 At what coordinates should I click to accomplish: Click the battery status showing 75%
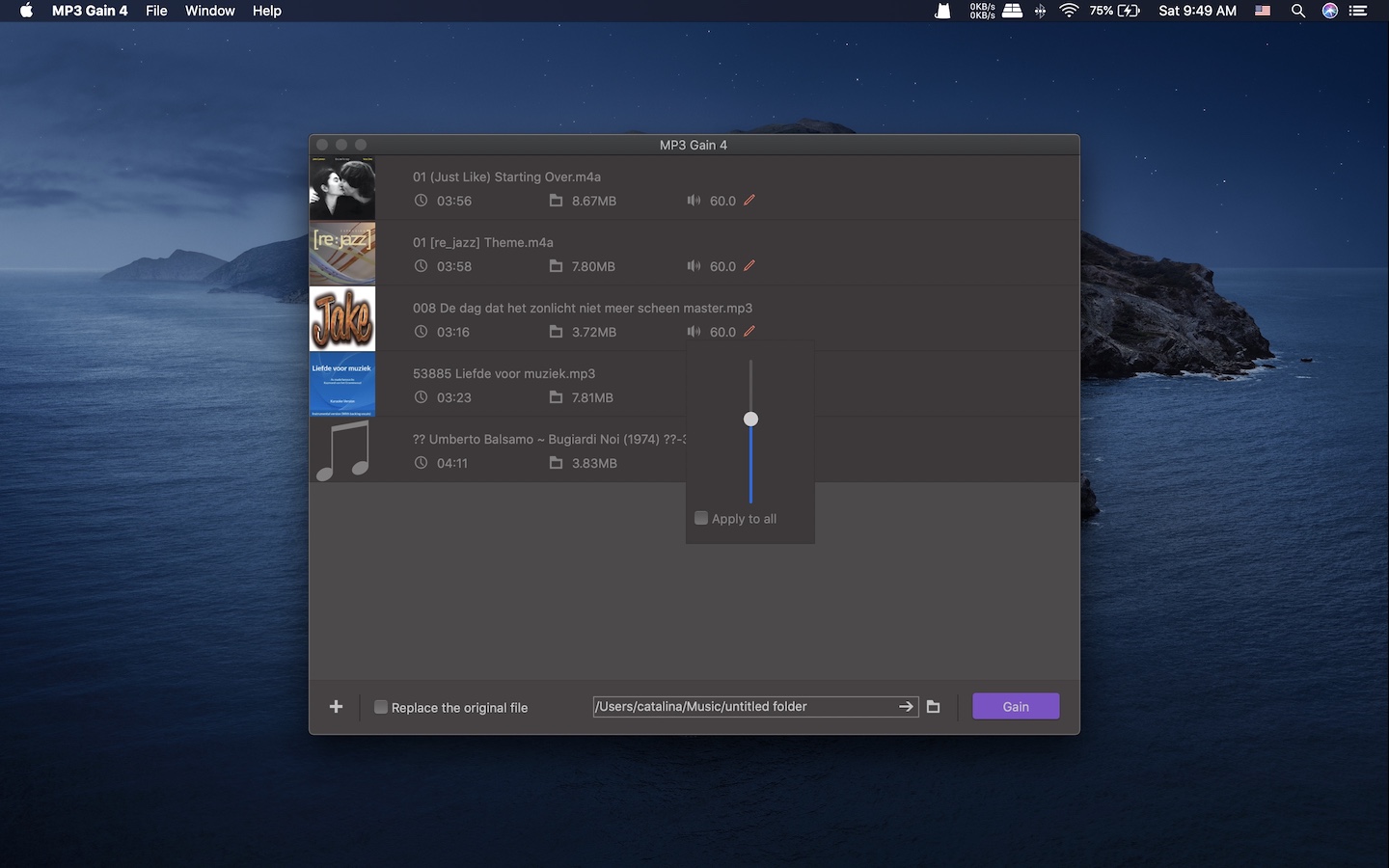1115,11
